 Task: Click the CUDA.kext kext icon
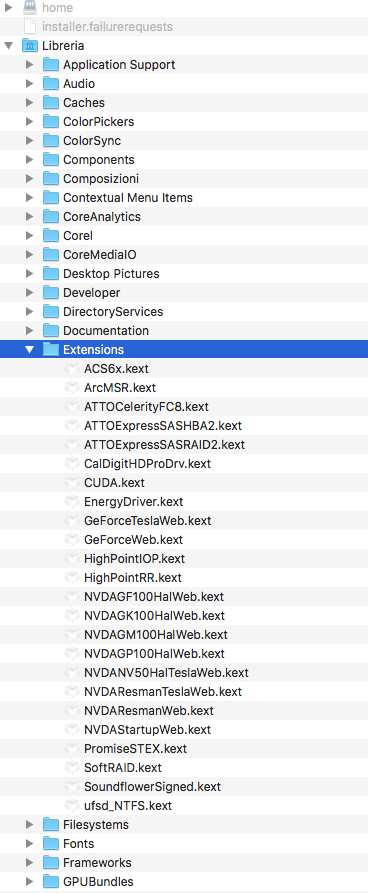(x=72, y=482)
